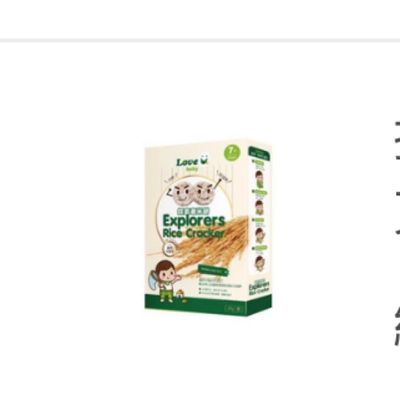Click the second child face on box side
This screenshot has height=400, width=400.
click(x=259, y=207)
